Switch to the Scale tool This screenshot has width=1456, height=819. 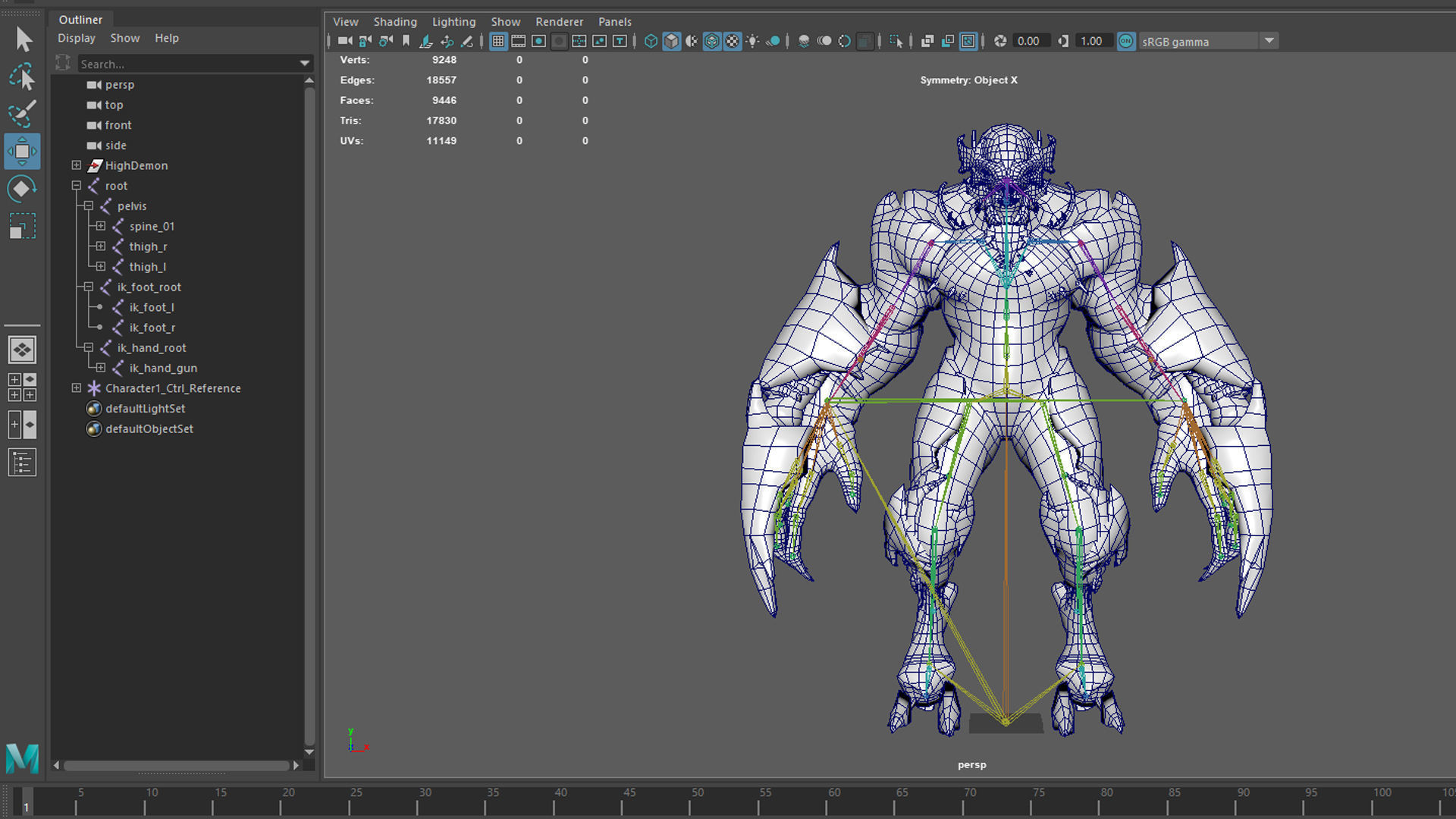click(23, 226)
